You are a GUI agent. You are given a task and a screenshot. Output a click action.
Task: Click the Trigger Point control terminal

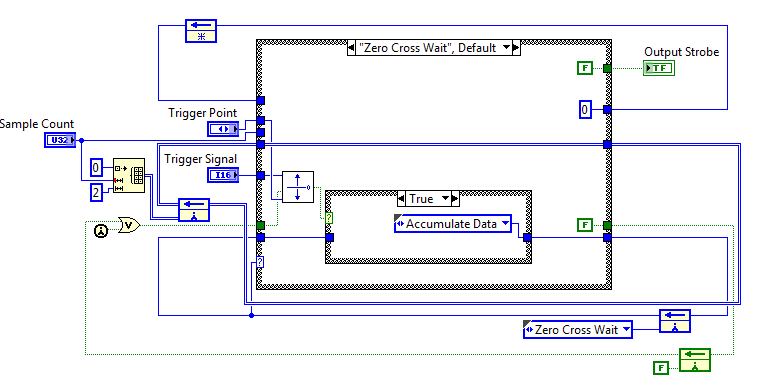pyautogui.click(x=223, y=129)
